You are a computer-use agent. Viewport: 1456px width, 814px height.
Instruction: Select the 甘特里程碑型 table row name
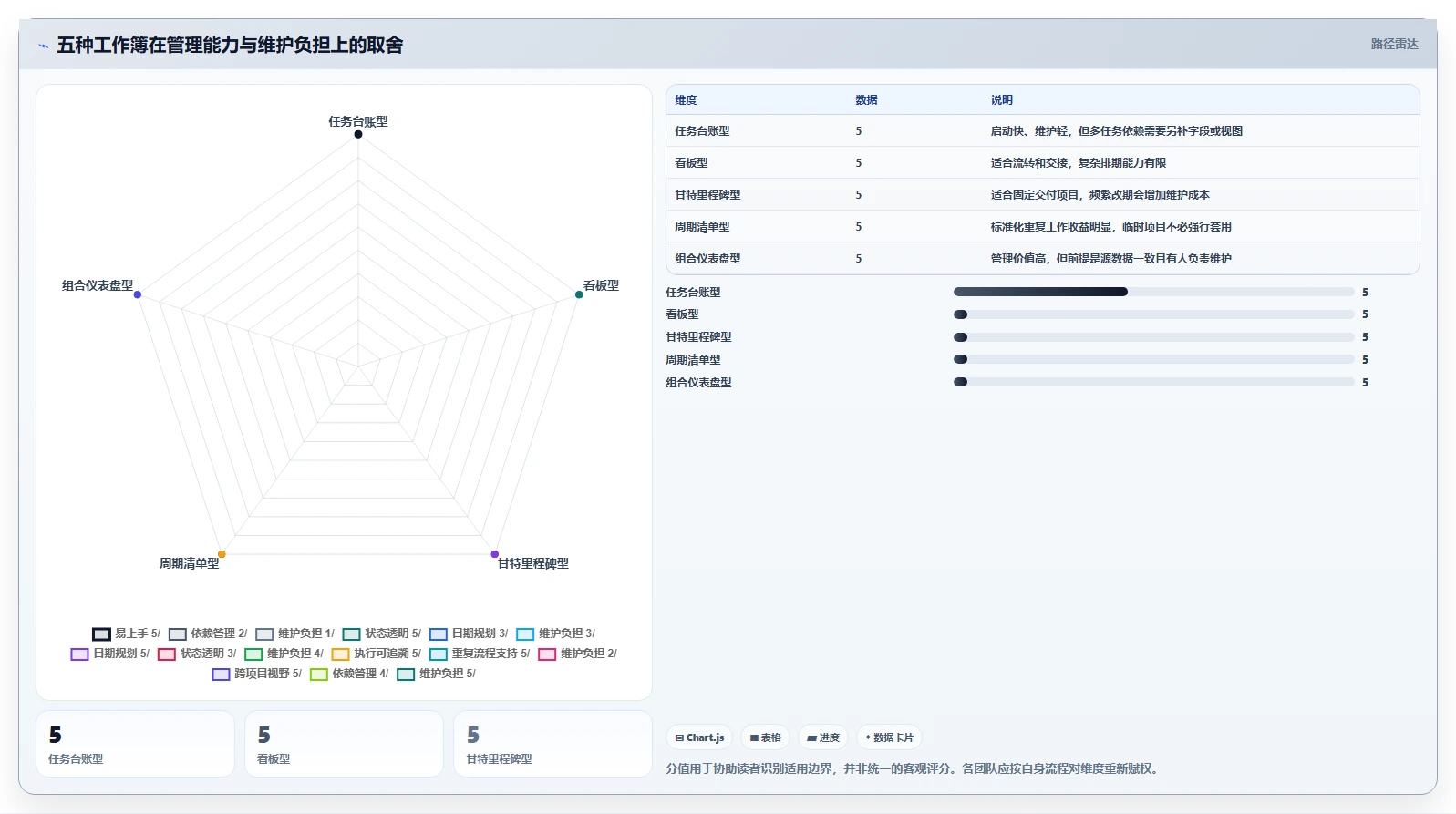[x=707, y=195]
